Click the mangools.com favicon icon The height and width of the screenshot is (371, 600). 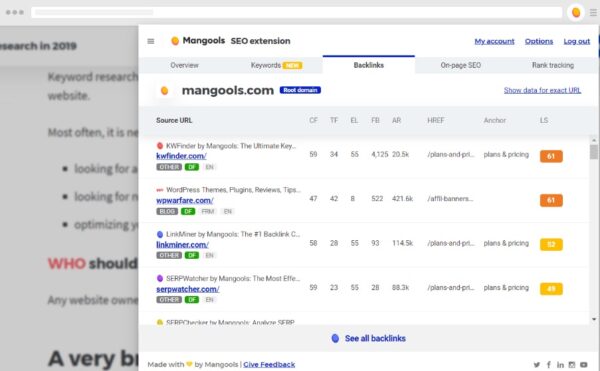coord(165,91)
